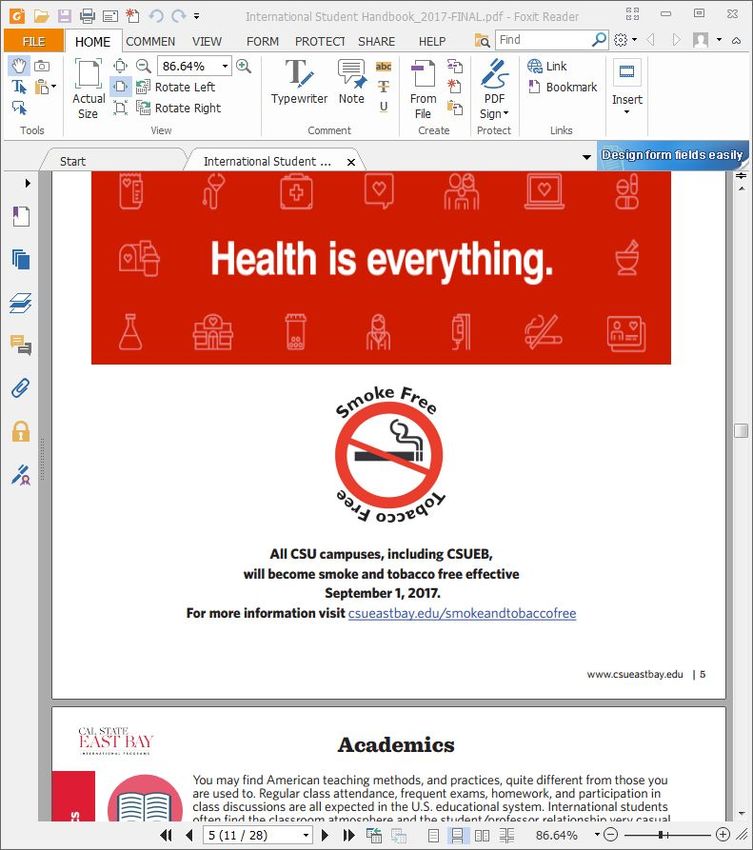Open csueastbay.edu/smokeandtobaccofree link
This screenshot has width=753, height=850.
(462, 613)
